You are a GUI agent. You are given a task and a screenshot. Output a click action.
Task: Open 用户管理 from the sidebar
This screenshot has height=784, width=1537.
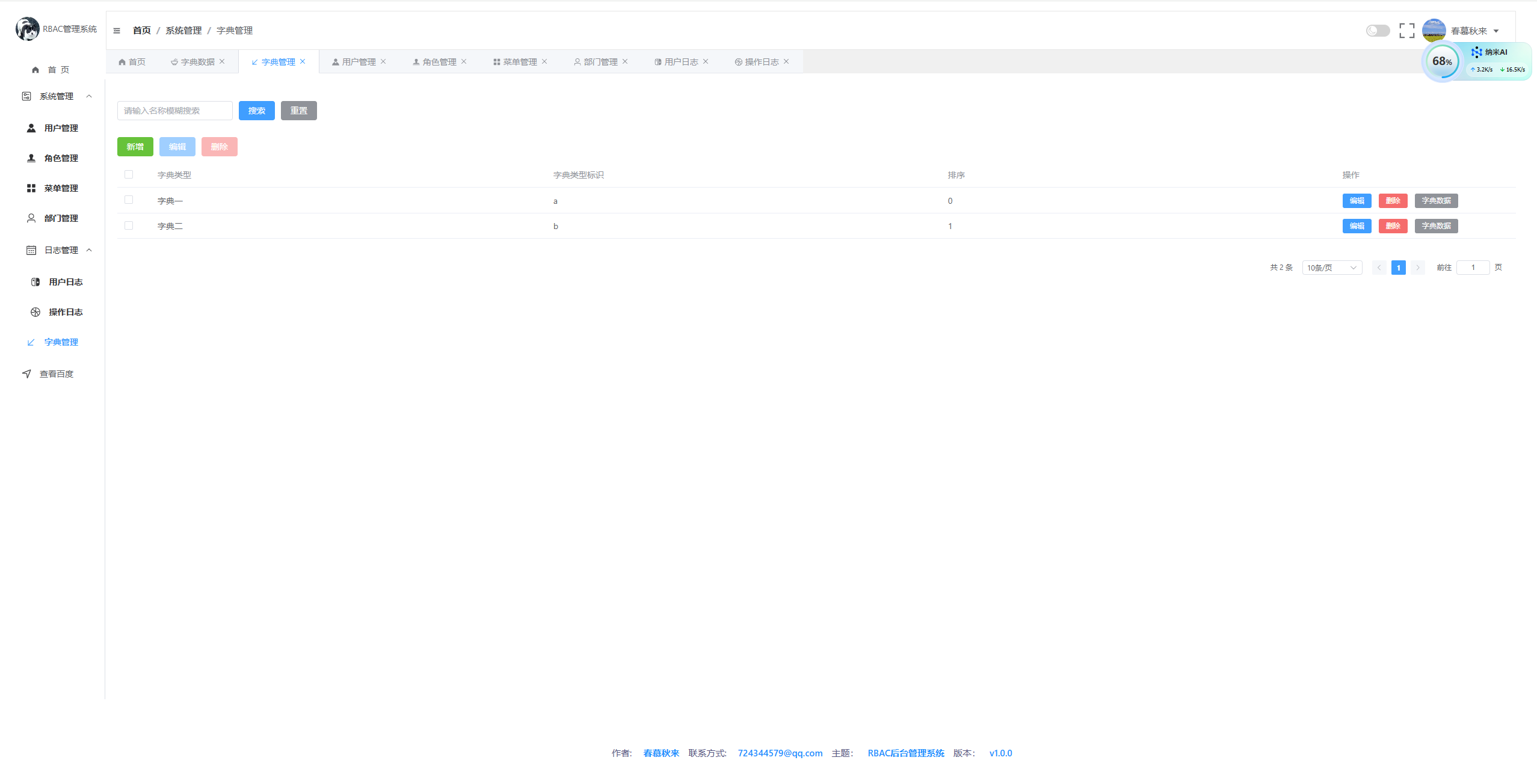tap(61, 128)
